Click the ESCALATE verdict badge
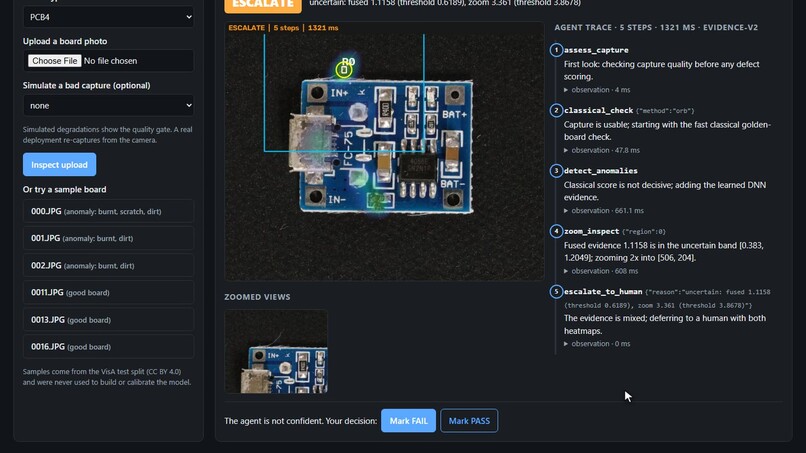Image resolution: width=806 pixels, height=453 pixels. 263,4
